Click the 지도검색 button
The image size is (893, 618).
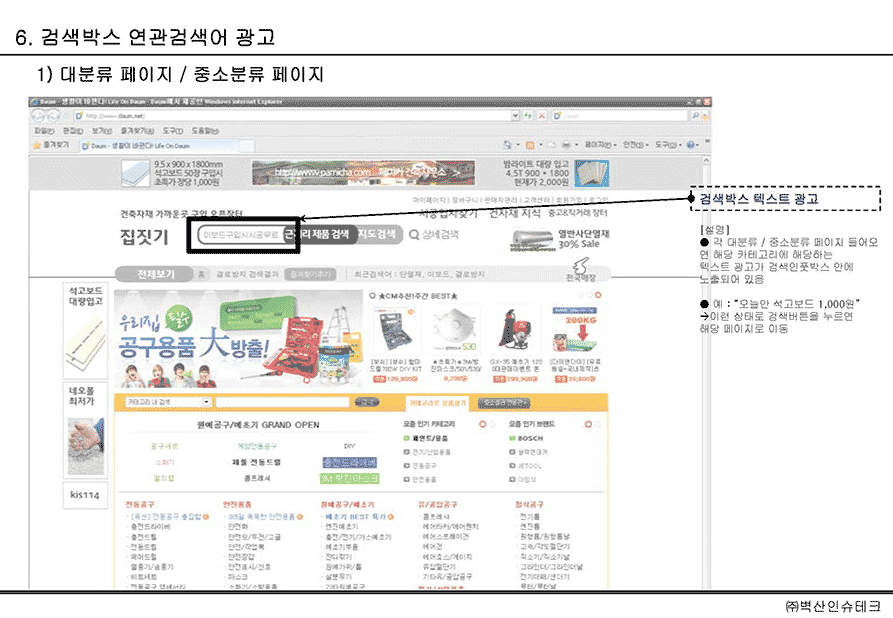pyautogui.click(x=378, y=235)
